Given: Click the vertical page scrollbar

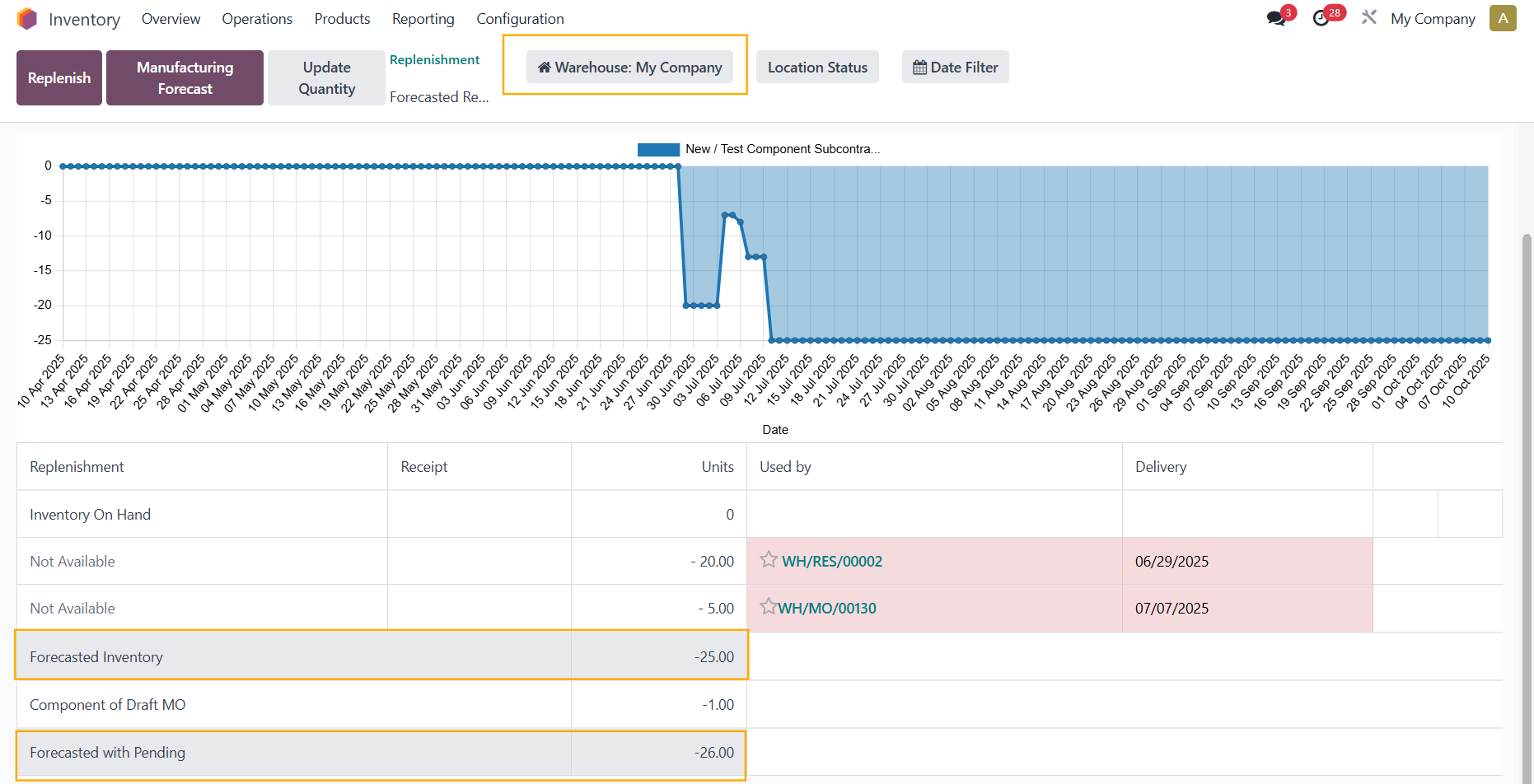Looking at the screenshot, I should [x=1526, y=494].
